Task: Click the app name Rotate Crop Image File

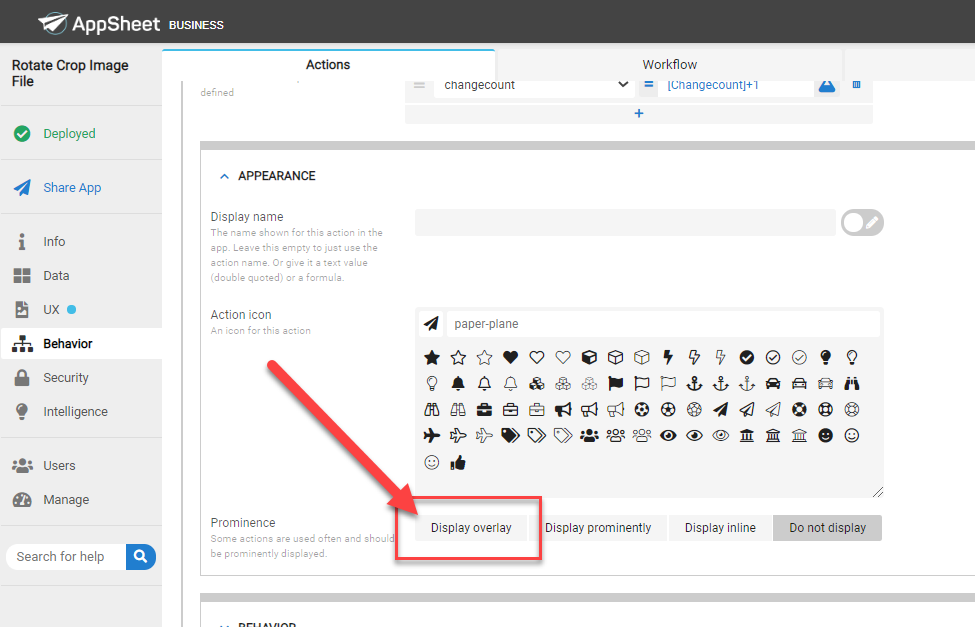Action: coord(70,73)
